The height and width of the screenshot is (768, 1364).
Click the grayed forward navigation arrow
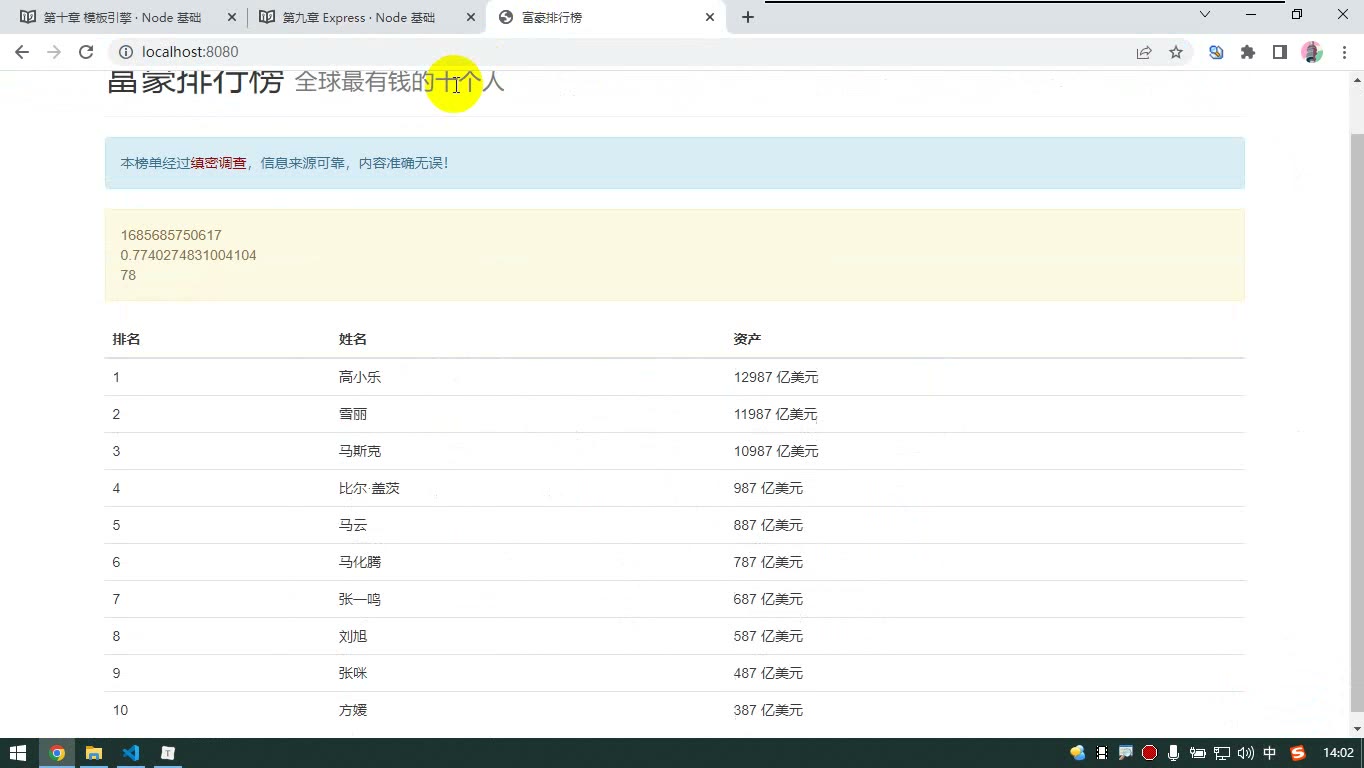(x=54, y=52)
